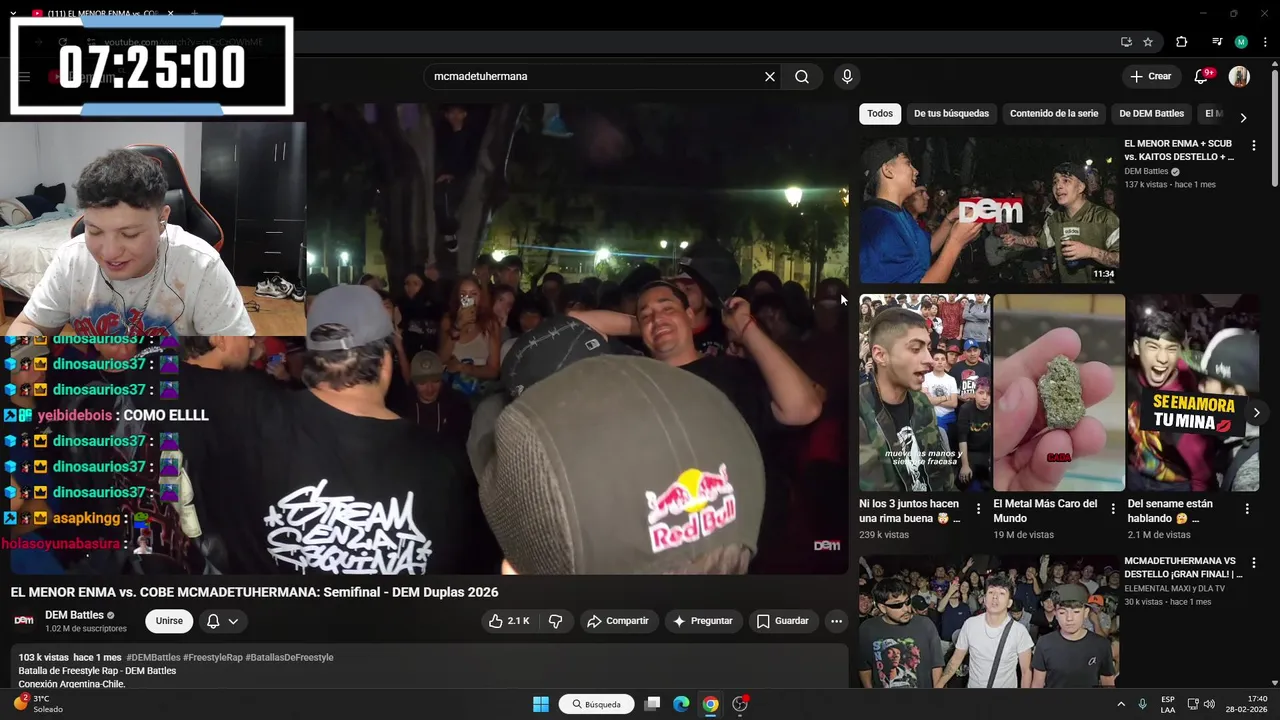The image size is (1280, 720).
Task: Select the Contenido de la serie chip
Action: [1054, 114]
